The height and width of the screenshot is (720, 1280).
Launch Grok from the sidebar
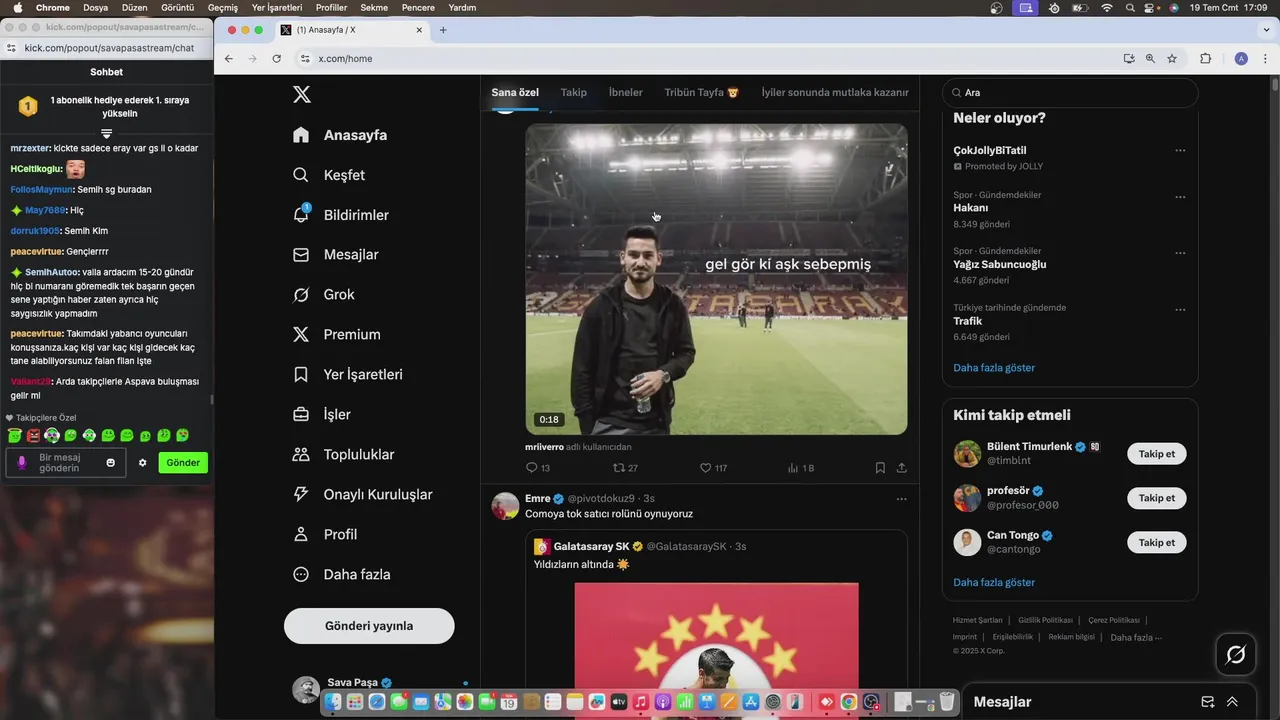[324, 295]
